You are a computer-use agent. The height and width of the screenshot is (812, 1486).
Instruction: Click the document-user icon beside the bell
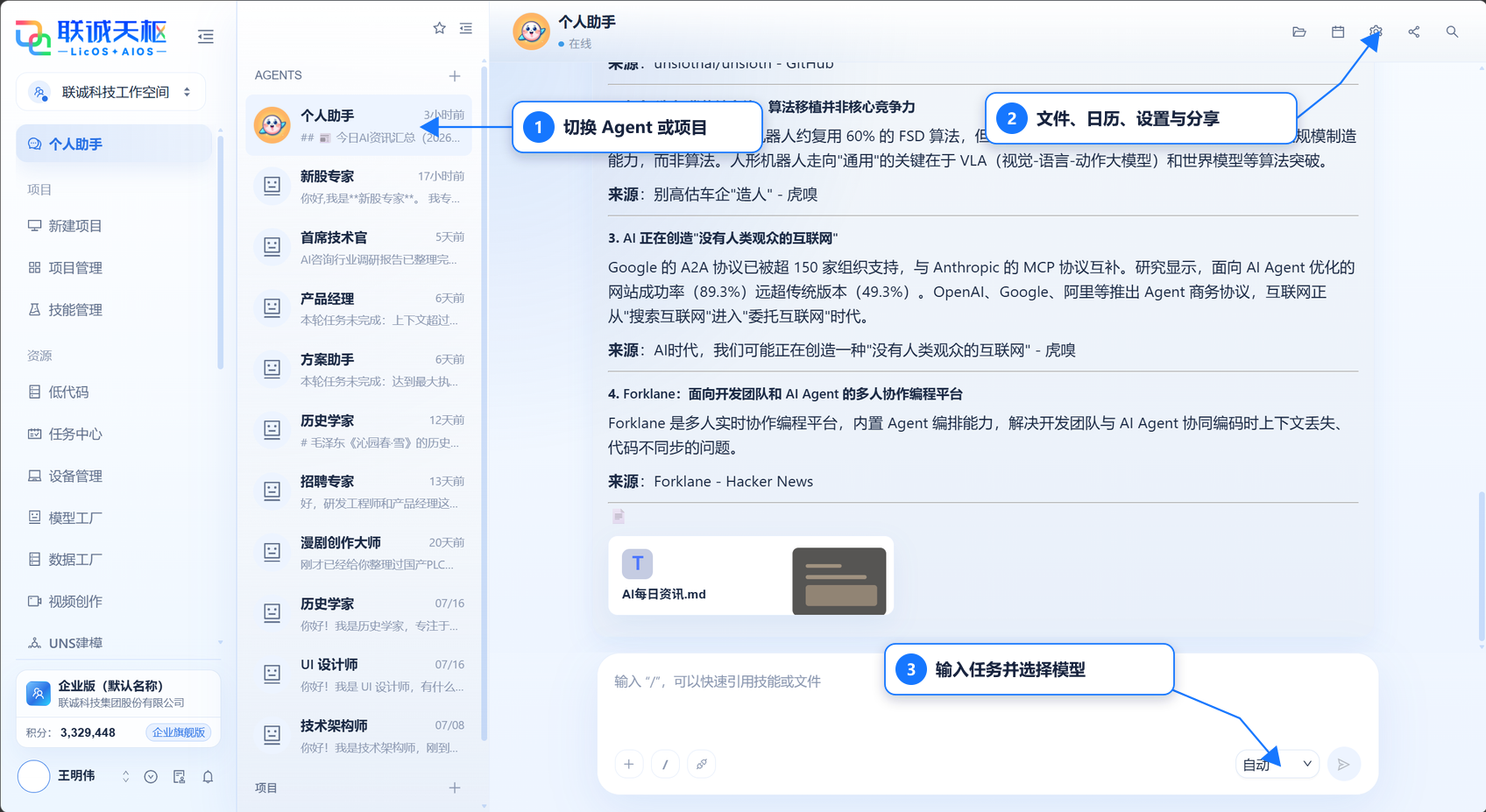180,777
